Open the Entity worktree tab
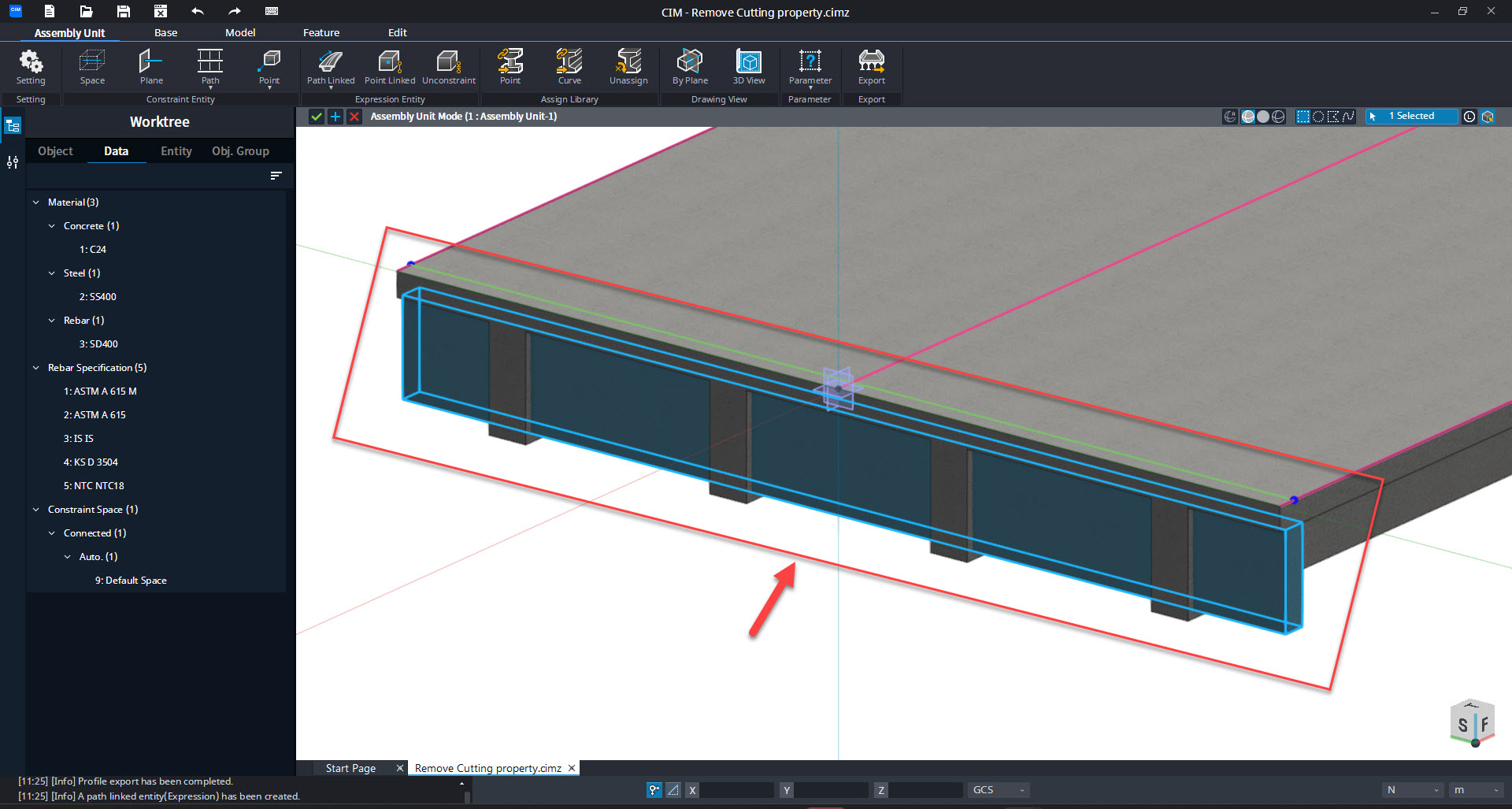This screenshot has height=809, width=1512. (x=176, y=151)
